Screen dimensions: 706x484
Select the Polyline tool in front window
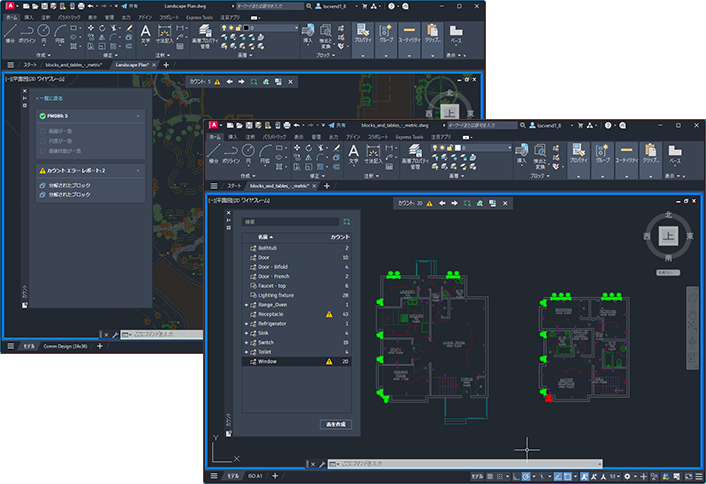point(231,153)
